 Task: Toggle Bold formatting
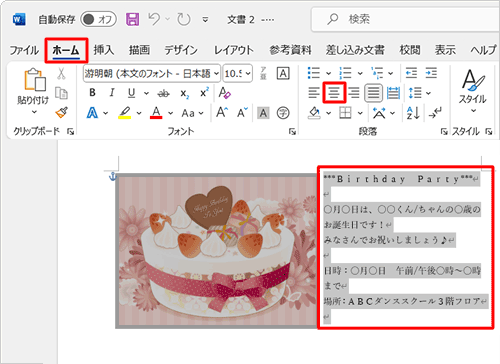click(x=93, y=93)
